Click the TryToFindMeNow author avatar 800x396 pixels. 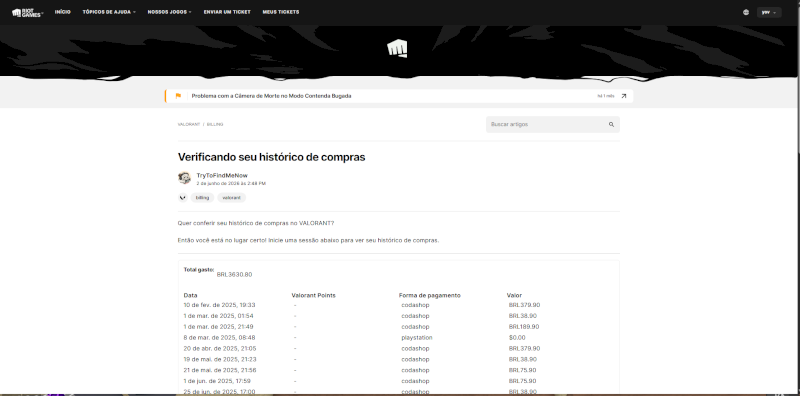(184, 178)
